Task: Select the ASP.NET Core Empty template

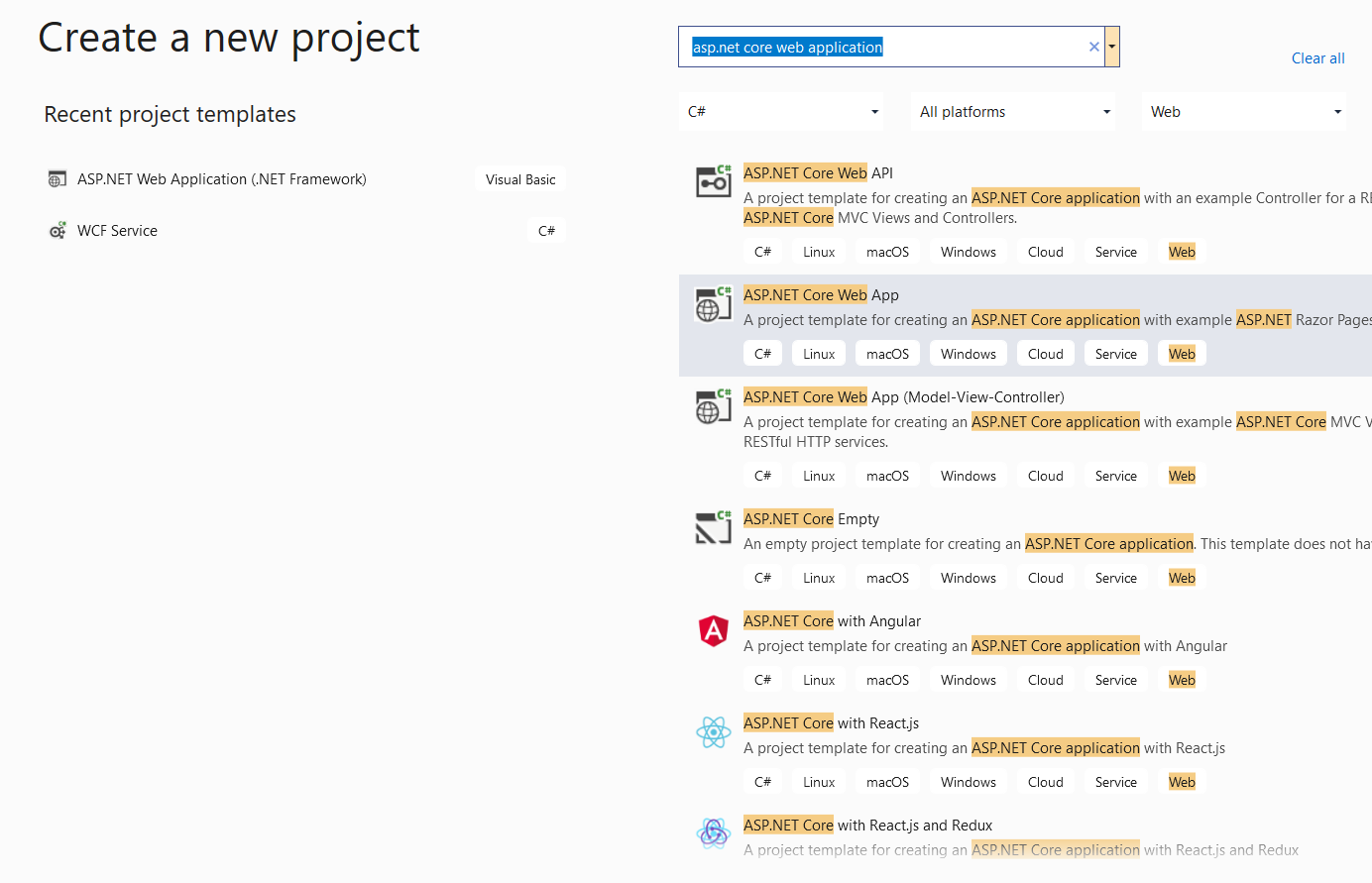Action: (811, 519)
